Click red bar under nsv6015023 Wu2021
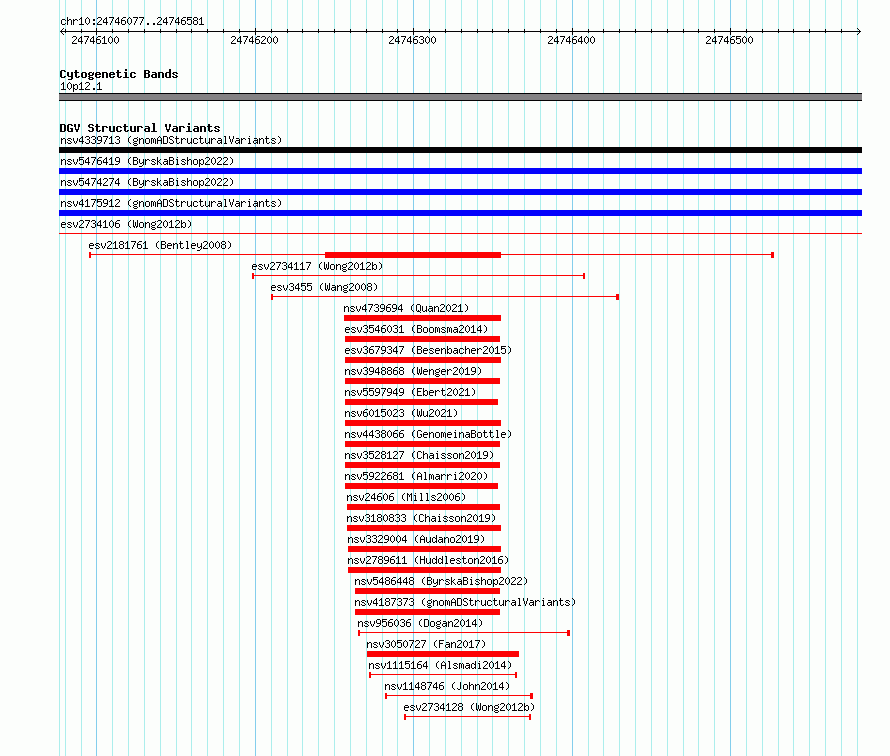Screen dimensions: 890x756 pos(423,423)
